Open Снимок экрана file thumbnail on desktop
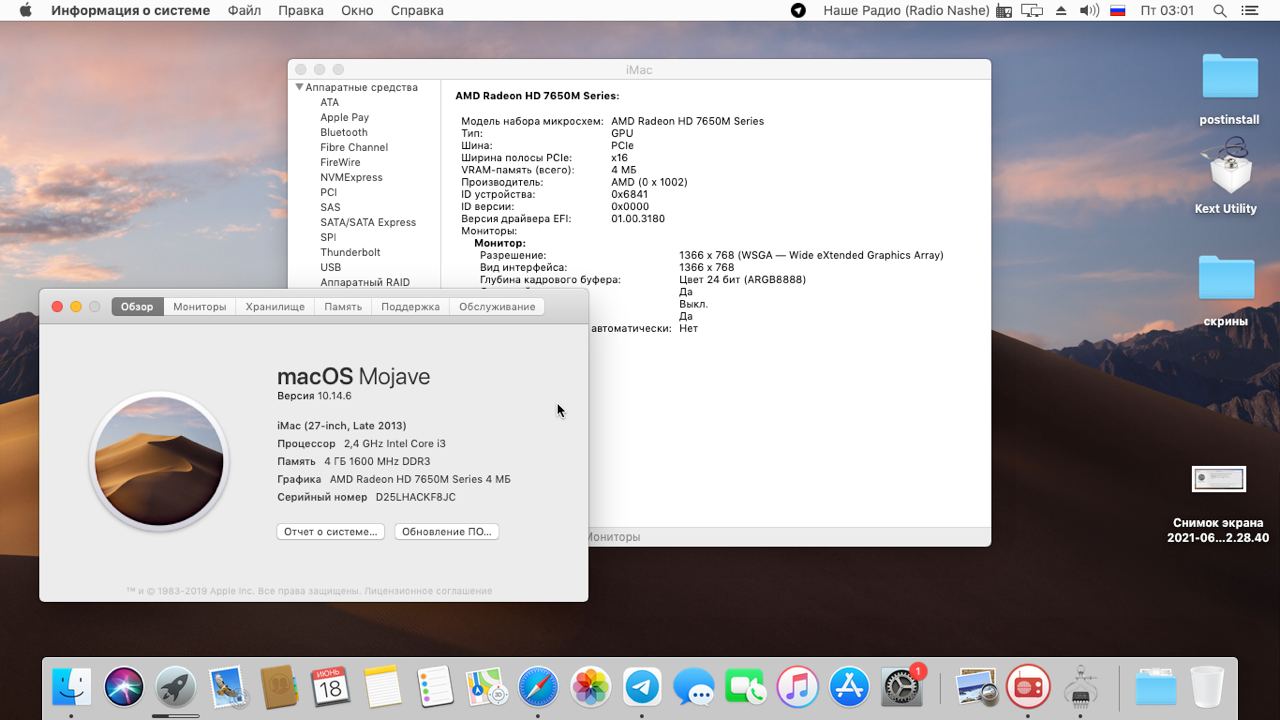The image size is (1280, 720). click(x=1219, y=479)
